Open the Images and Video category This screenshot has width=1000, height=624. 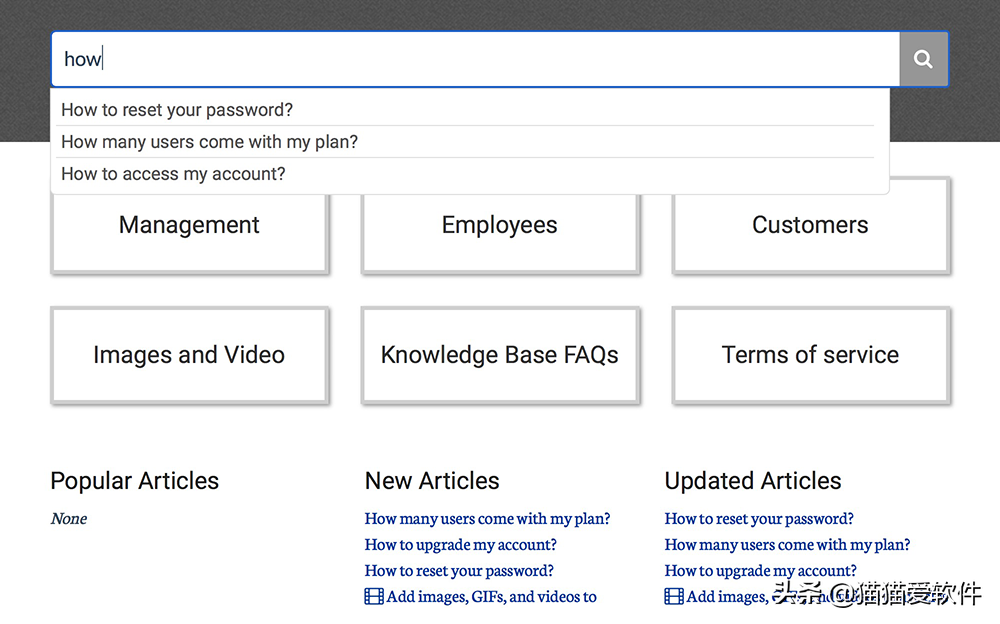click(x=189, y=355)
